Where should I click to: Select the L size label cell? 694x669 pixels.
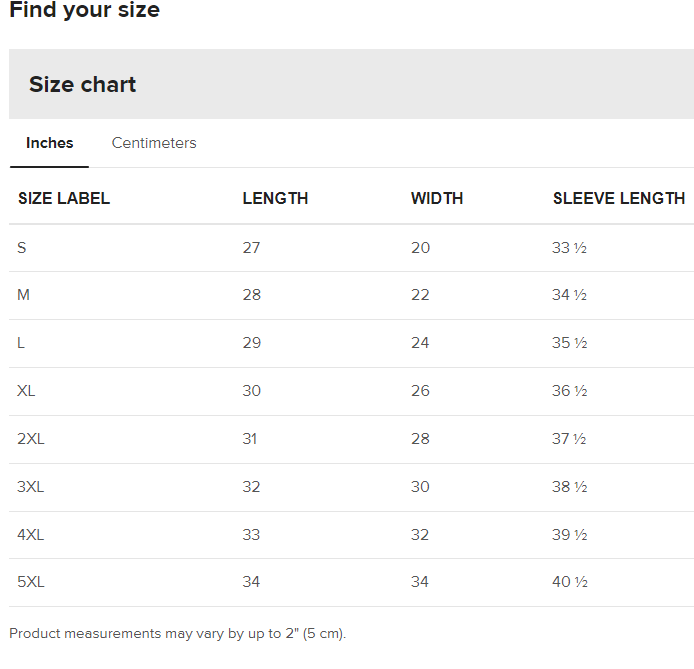click(x=21, y=343)
